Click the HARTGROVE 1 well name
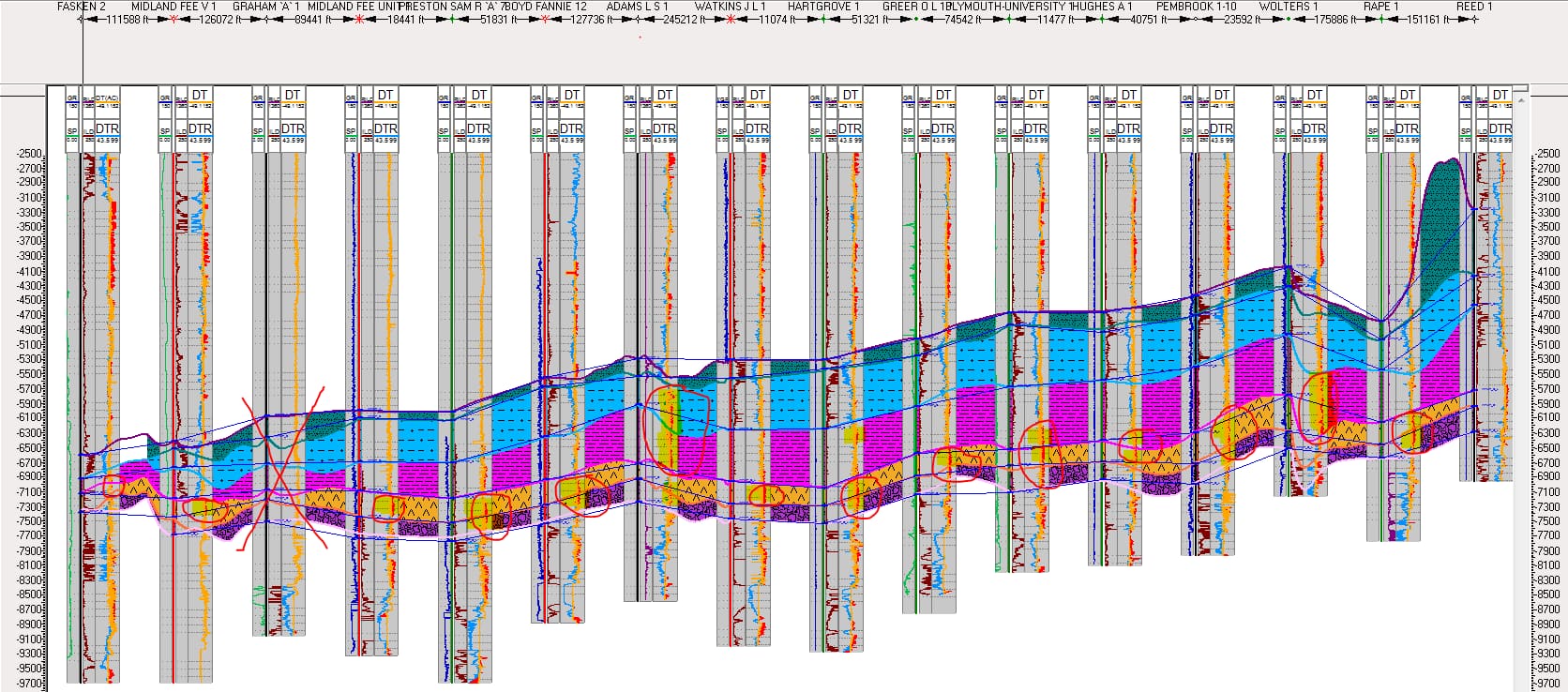 (823, 7)
